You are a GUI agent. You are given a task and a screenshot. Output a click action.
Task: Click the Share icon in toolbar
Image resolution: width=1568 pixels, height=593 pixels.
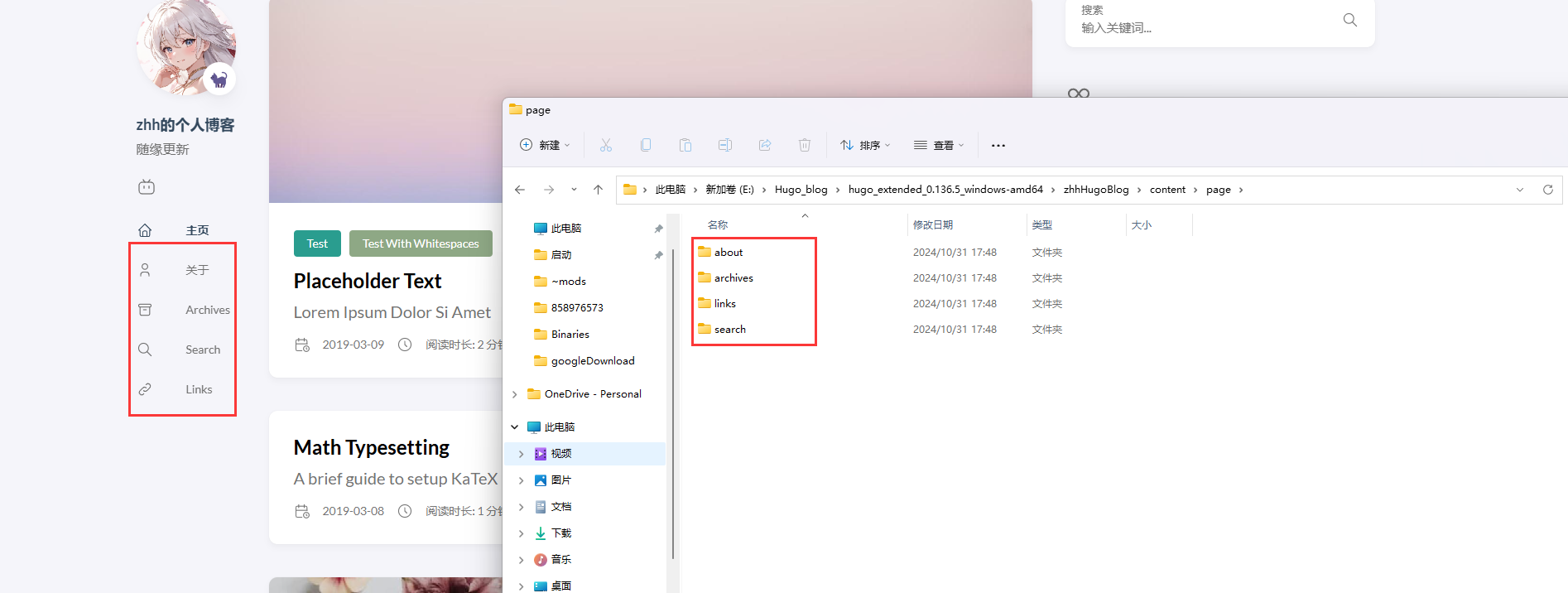point(765,145)
